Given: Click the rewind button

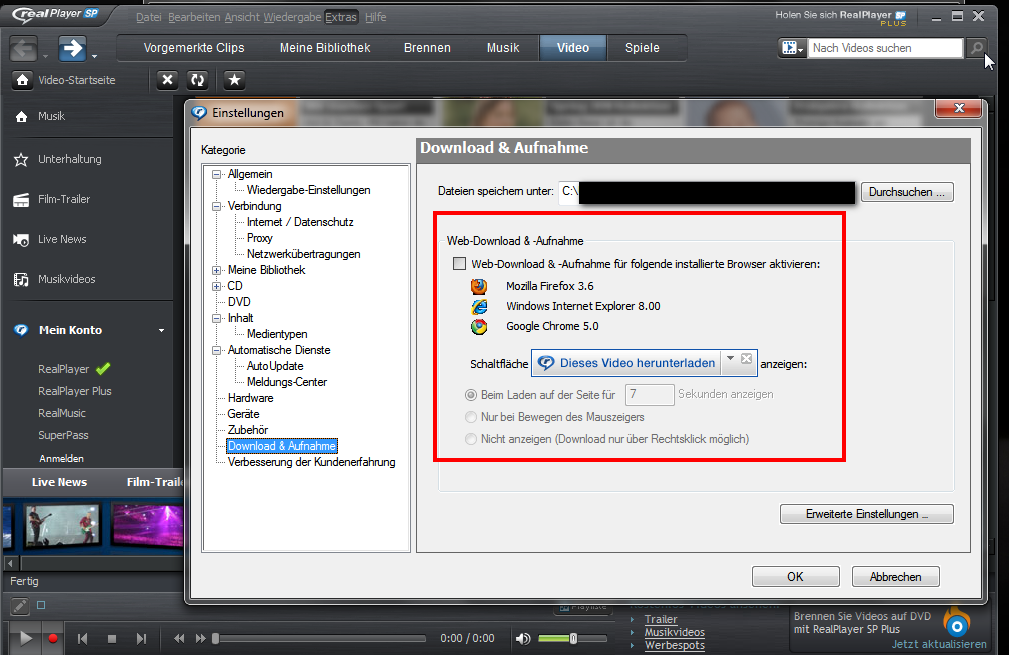Looking at the screenshot, I should pos(179,639).
